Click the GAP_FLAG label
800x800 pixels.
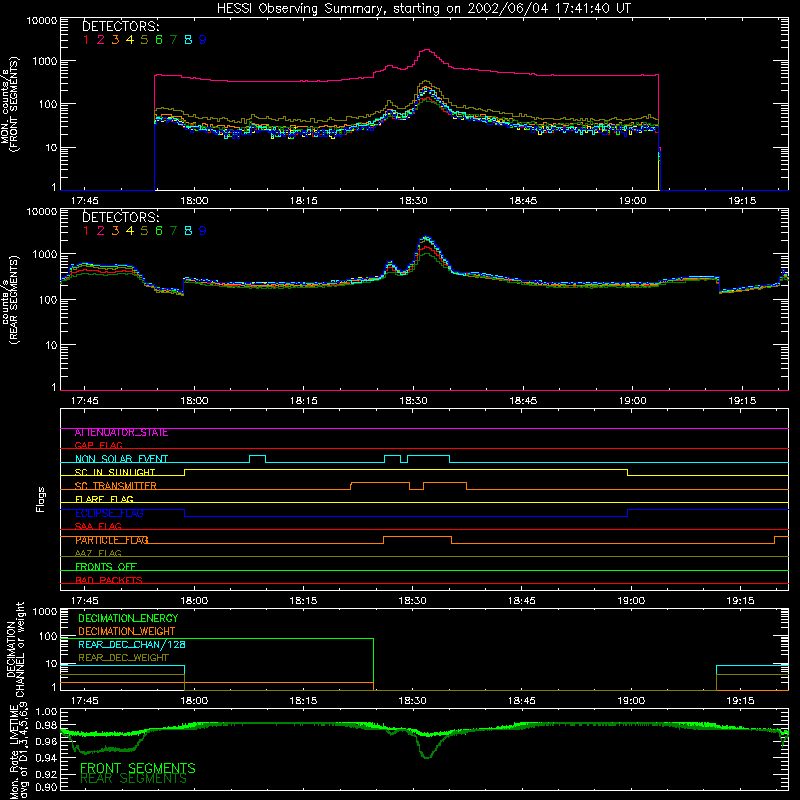[98, 445]
